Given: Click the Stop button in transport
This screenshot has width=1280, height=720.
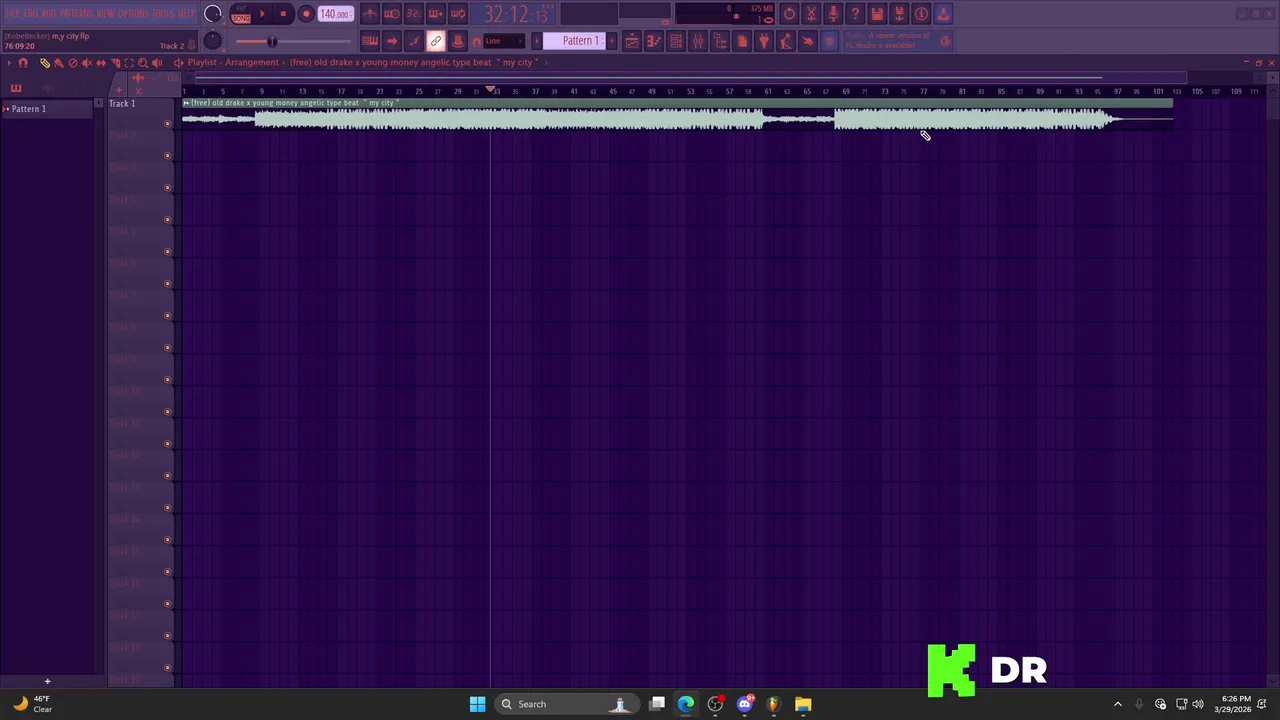Looking at the screenshot, I should click(x=283, y=14).
